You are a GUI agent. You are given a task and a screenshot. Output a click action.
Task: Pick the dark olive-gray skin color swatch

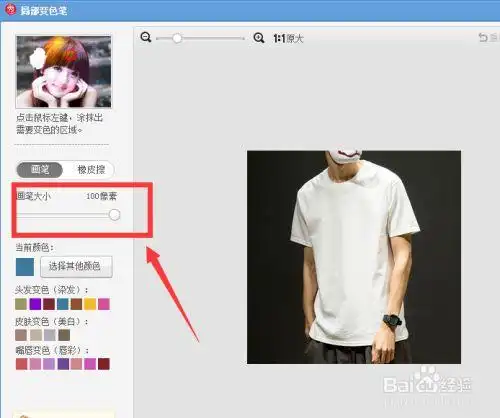64,335
